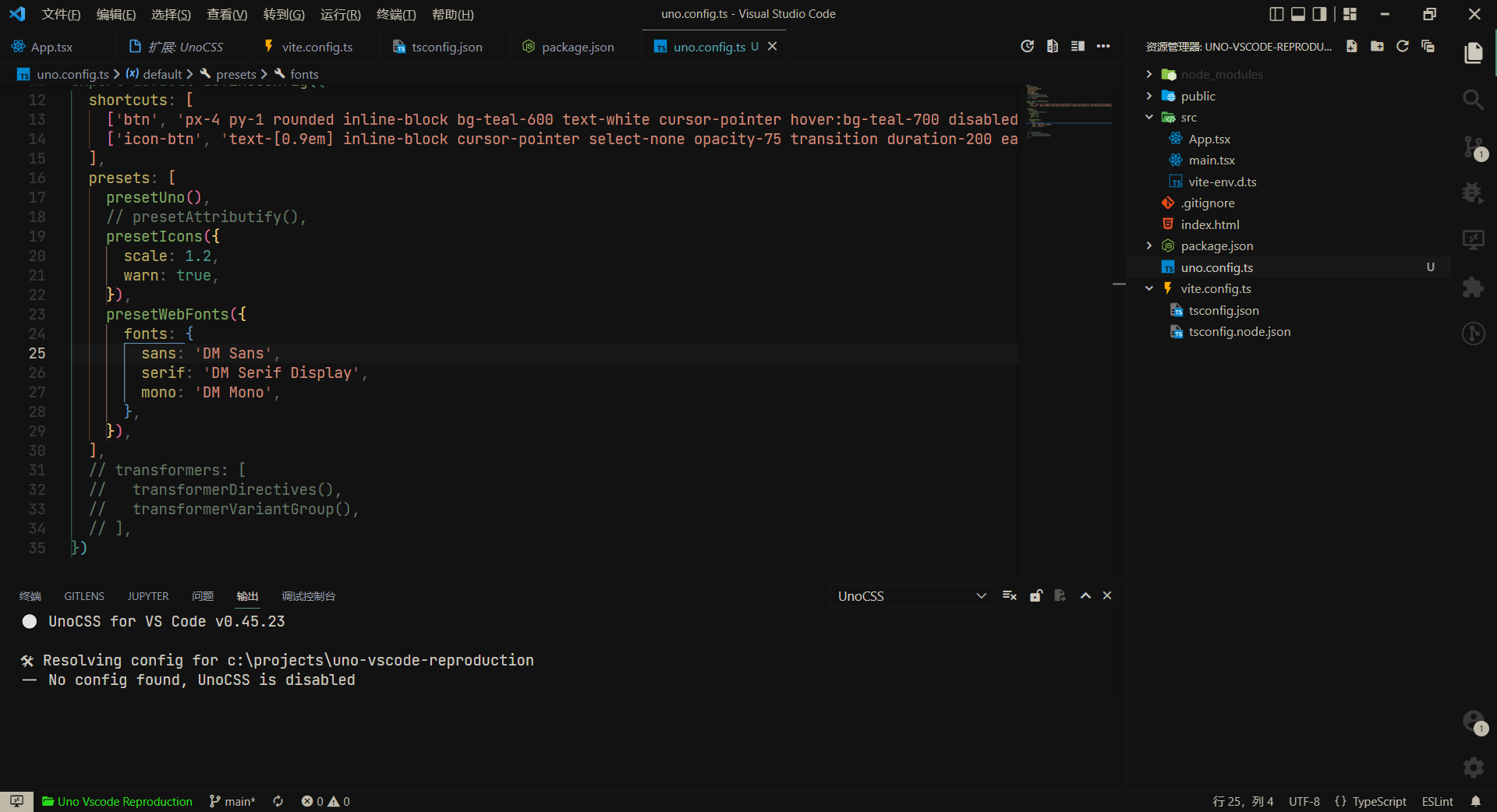The height and width of the screenshot is (812, 1497).
Task: Open the Remote Explorer view
Action: tap(1473, 240)
